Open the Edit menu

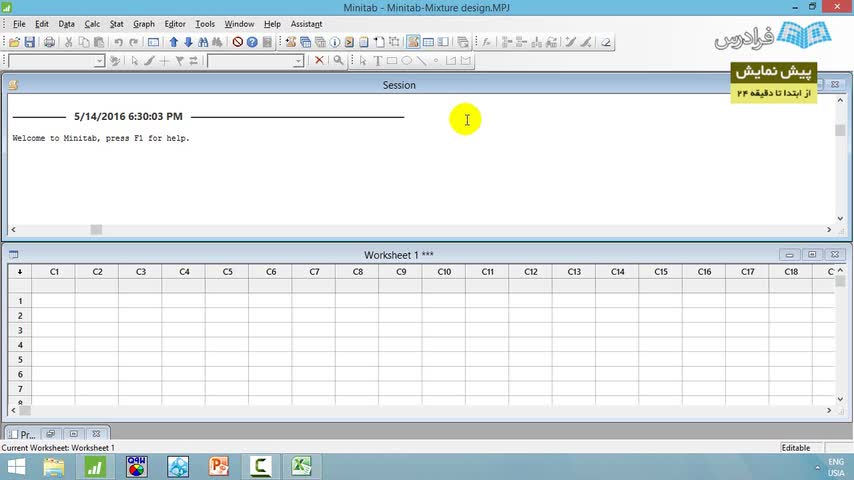[x=41, y=24]
